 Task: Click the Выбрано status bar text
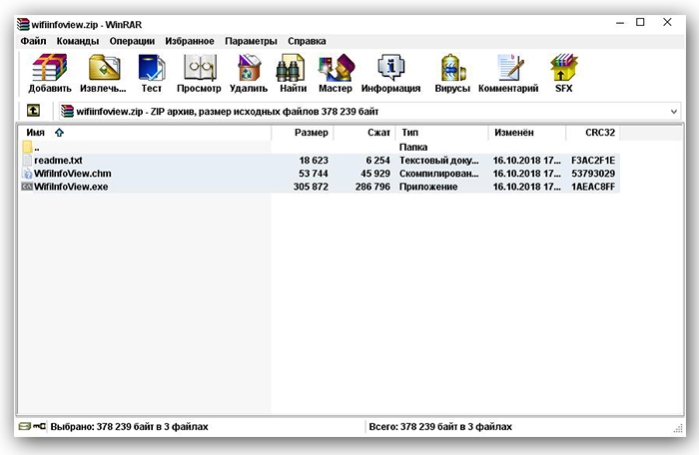tap(129, 426)
